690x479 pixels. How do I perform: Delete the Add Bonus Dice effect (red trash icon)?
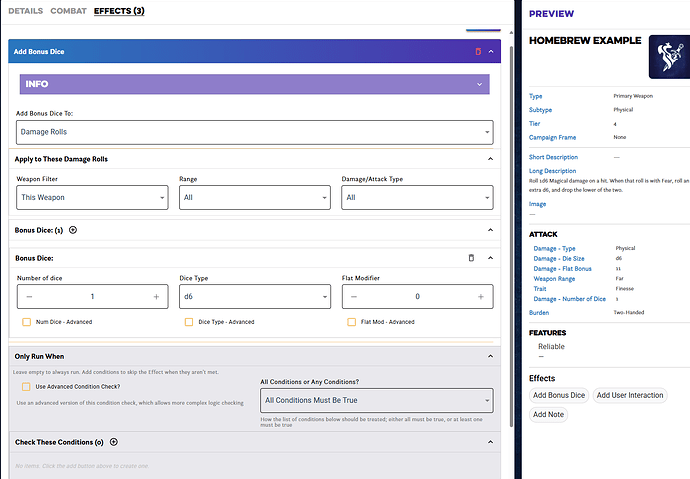tap(478, 51)
